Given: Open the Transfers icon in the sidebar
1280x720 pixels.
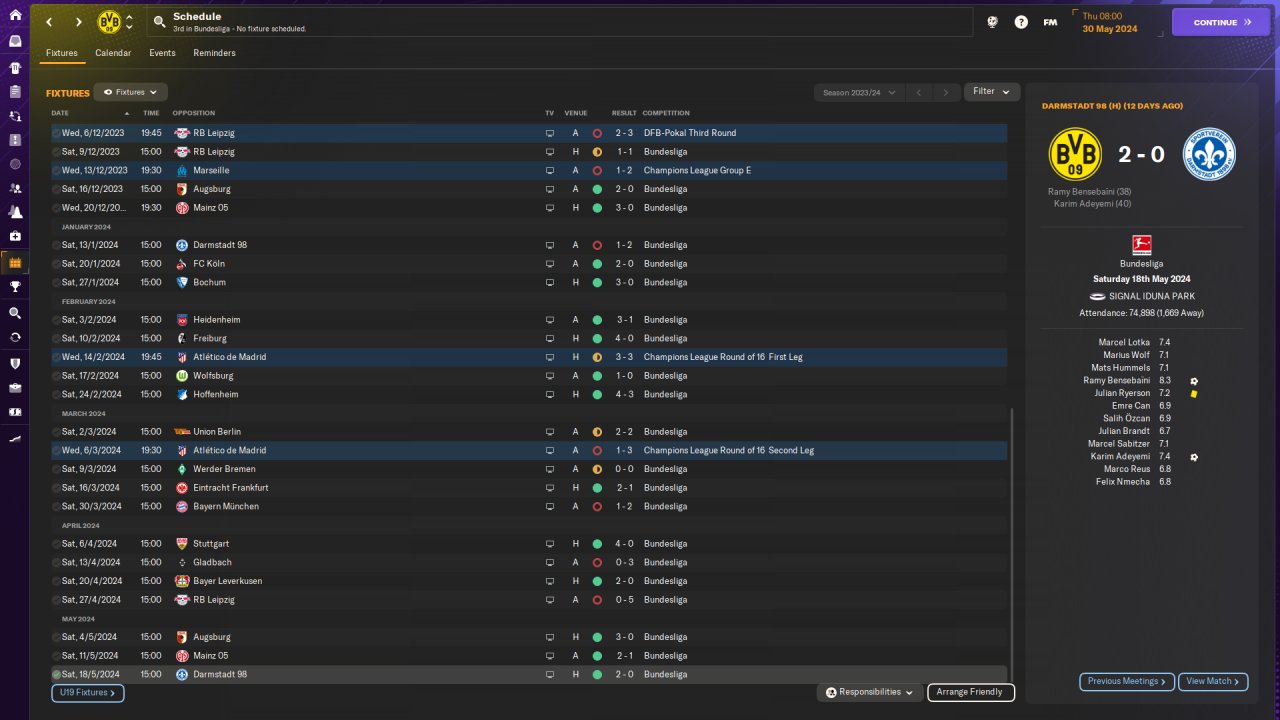Looking at the screenshot, I should 15,337.
